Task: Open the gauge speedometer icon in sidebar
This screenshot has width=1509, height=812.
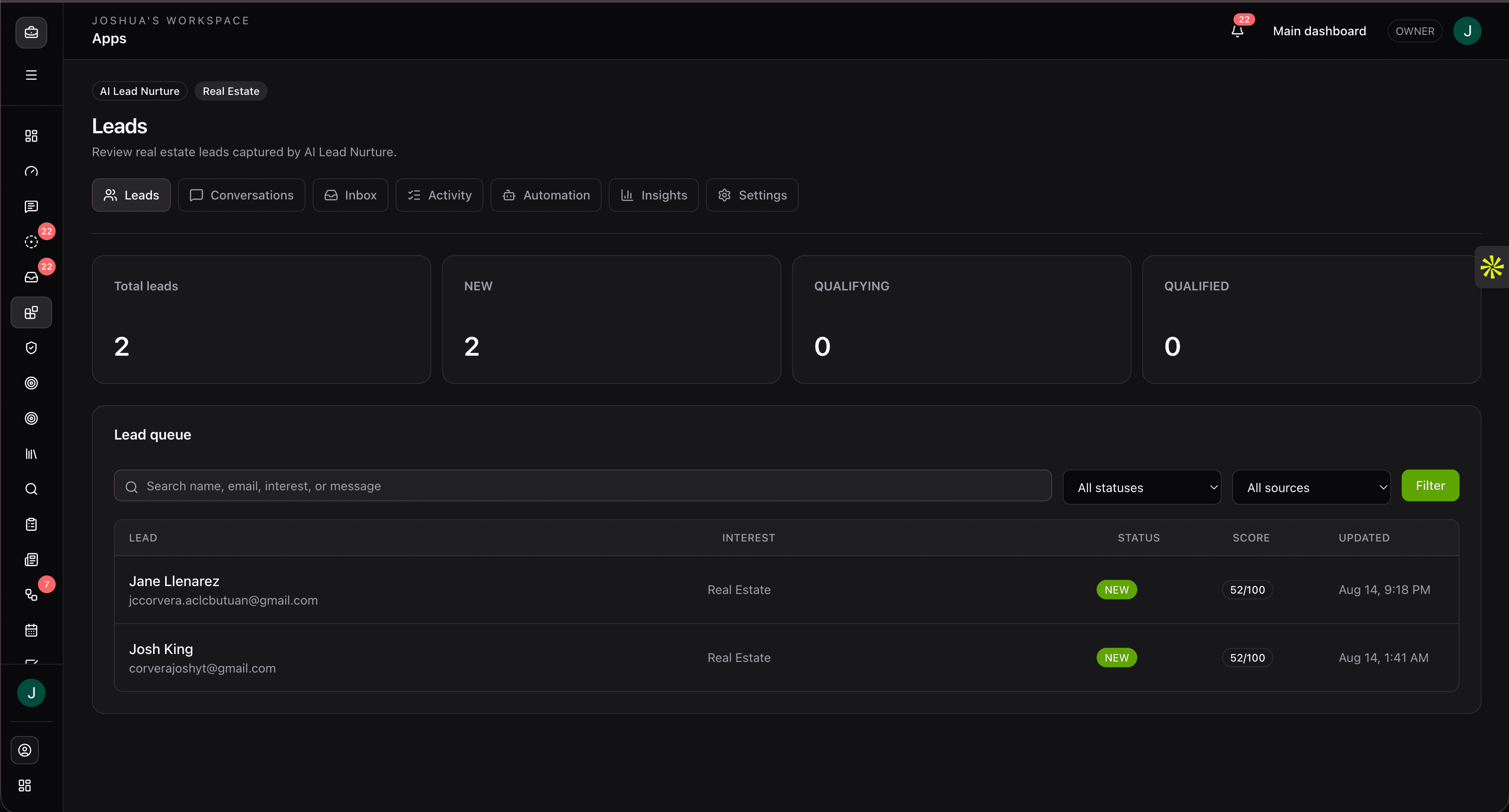Action: (31, 171)
